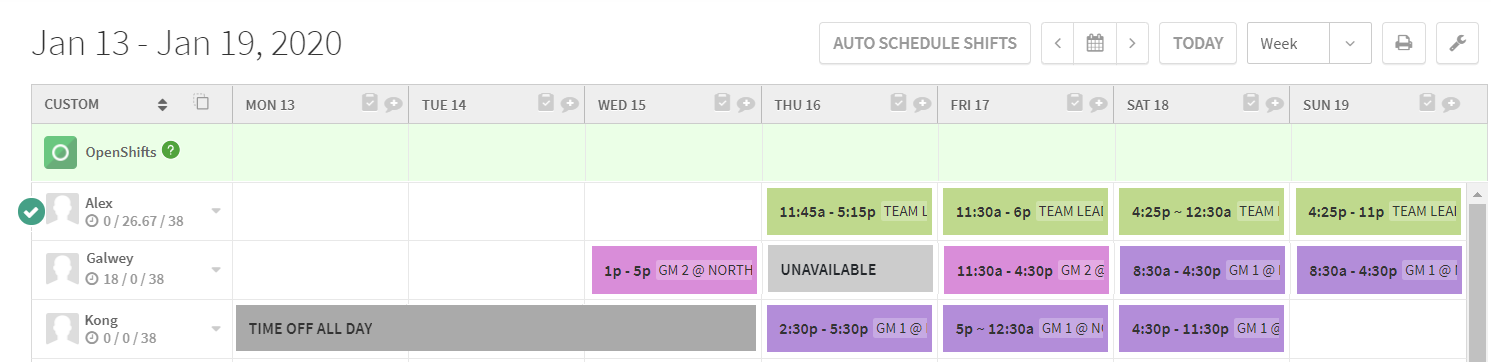Go to the previous week arrow

(x=1058, y=43)
